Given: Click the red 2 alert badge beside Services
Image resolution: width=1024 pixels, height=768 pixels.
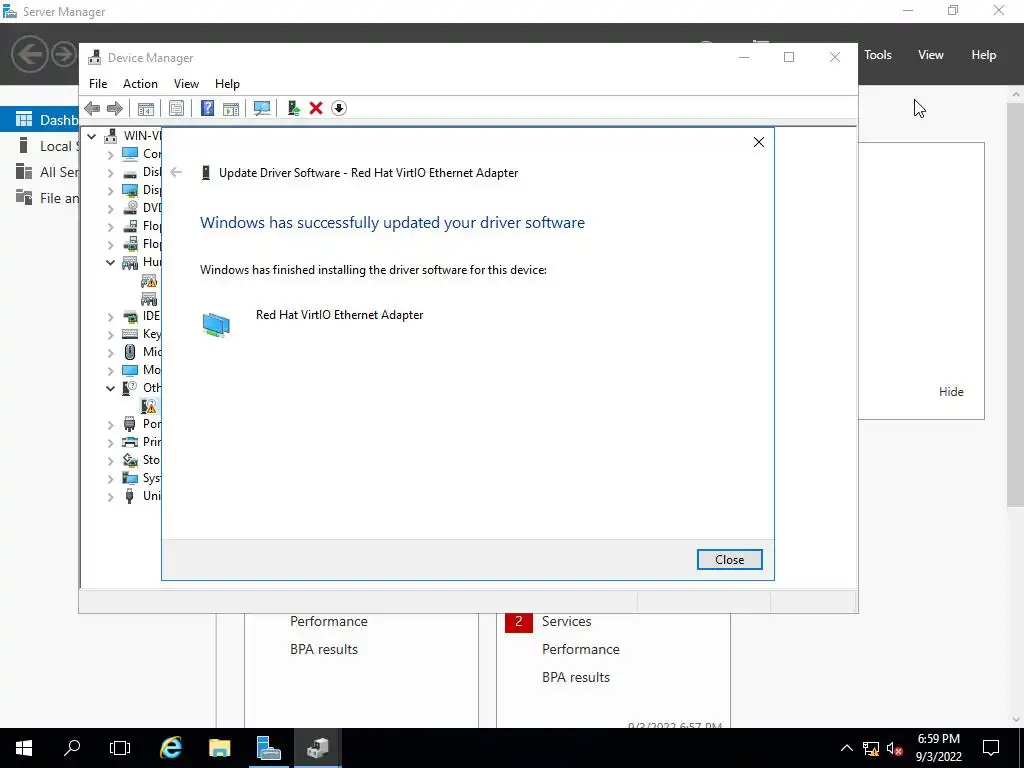Looking at the screenshot, I should [519, 622].
